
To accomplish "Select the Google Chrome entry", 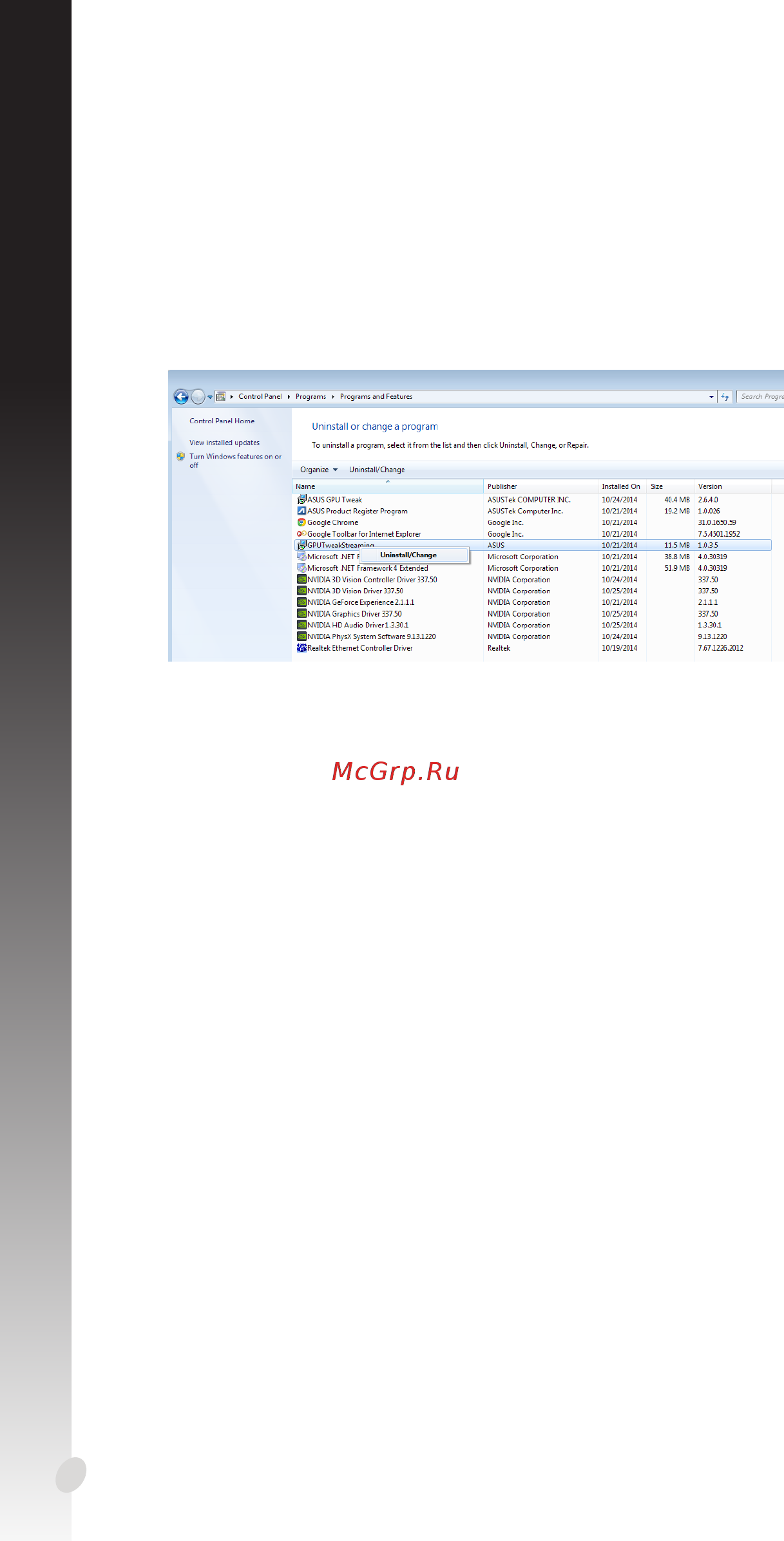I will pos(533,522).
